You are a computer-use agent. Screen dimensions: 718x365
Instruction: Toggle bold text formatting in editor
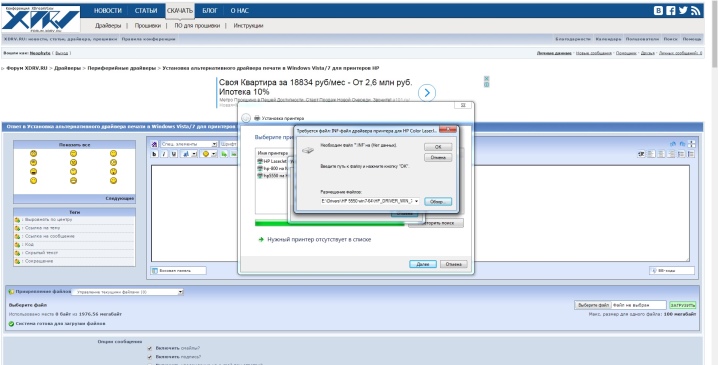pos(155,154)
